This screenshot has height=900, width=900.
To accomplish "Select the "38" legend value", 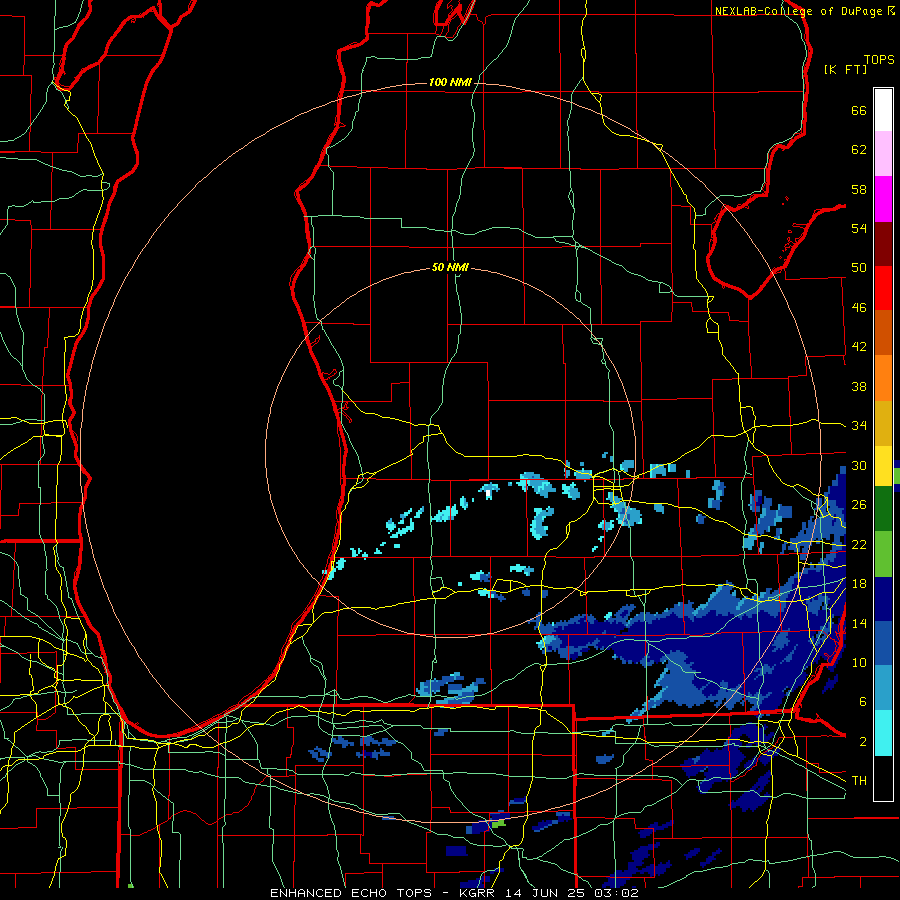I will coord(859,386).
